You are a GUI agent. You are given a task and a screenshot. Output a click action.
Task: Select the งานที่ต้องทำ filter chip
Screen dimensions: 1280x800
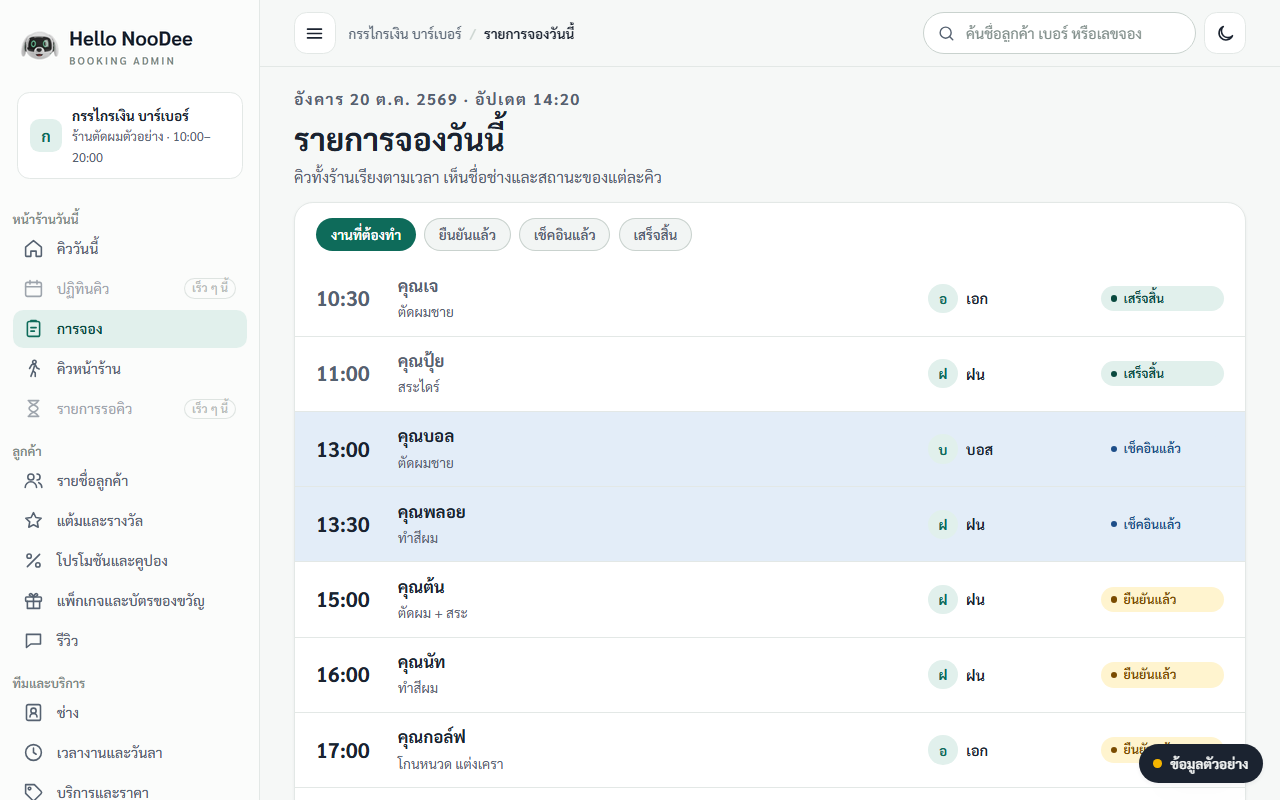click(x=366, y=235)
